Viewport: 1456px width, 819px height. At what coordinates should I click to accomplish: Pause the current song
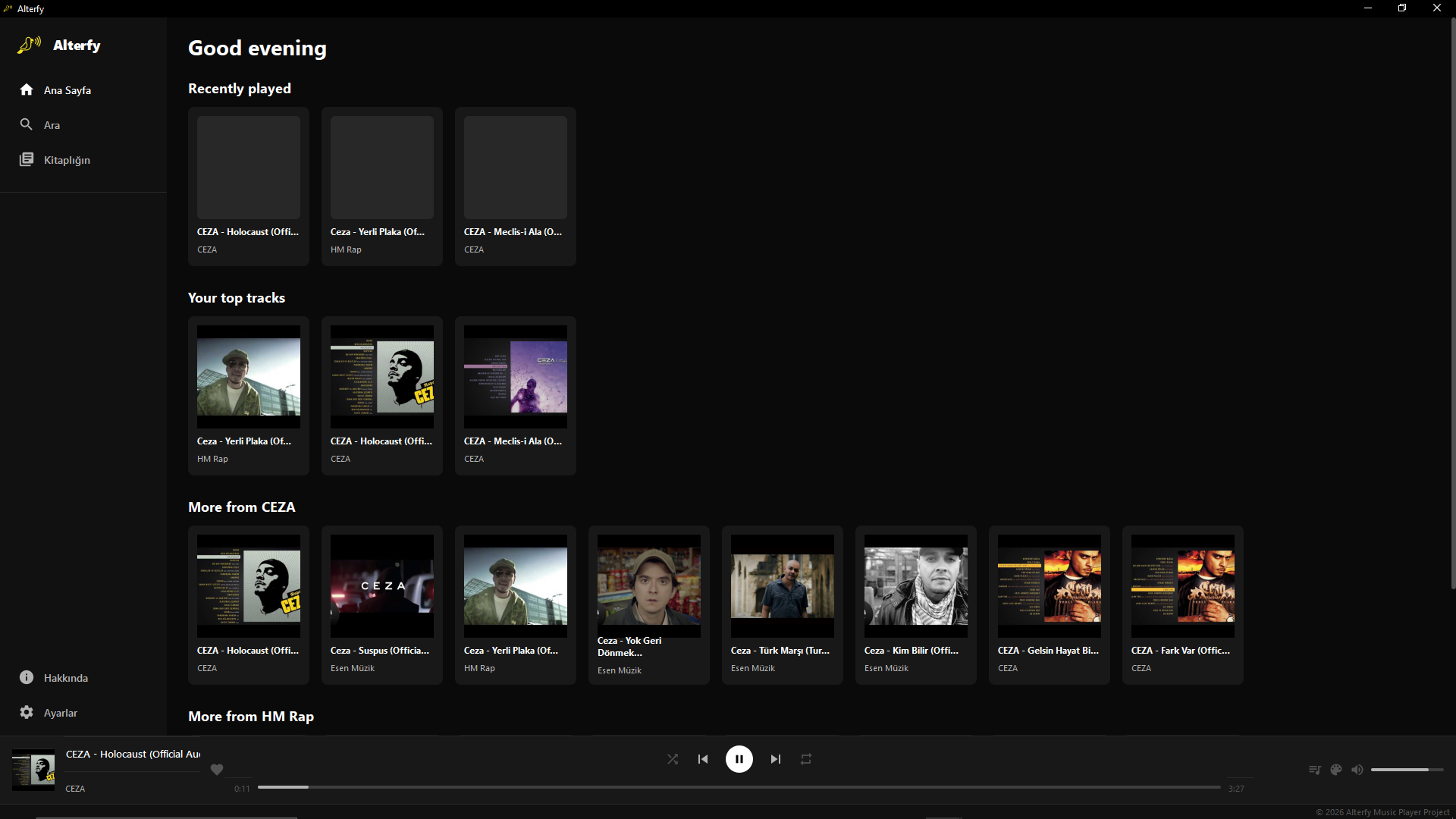(x=739, y=759)
